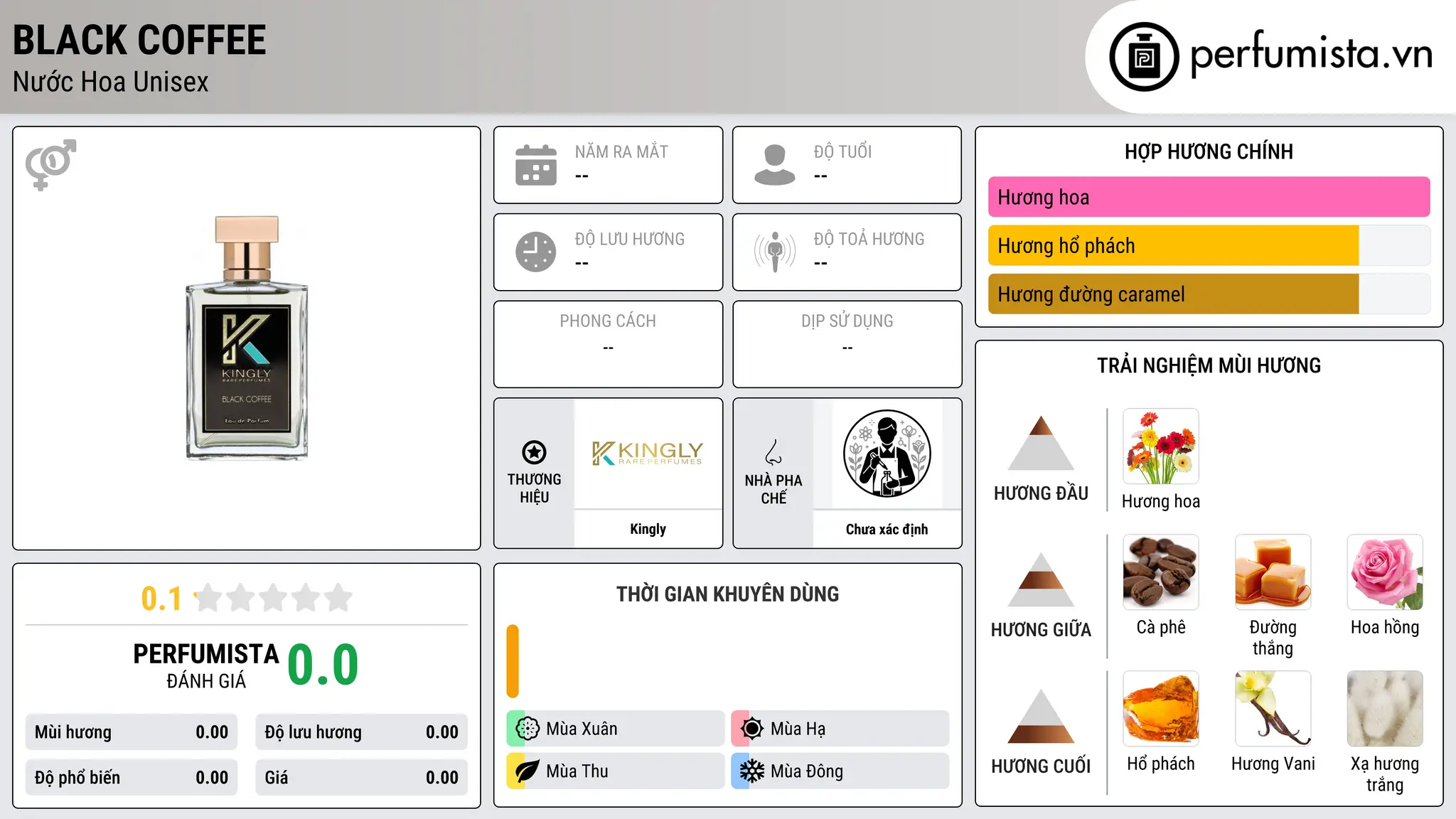Click the HƯƠNG GIỮA label text
1456x819 pixels.
pos(1041,630)
